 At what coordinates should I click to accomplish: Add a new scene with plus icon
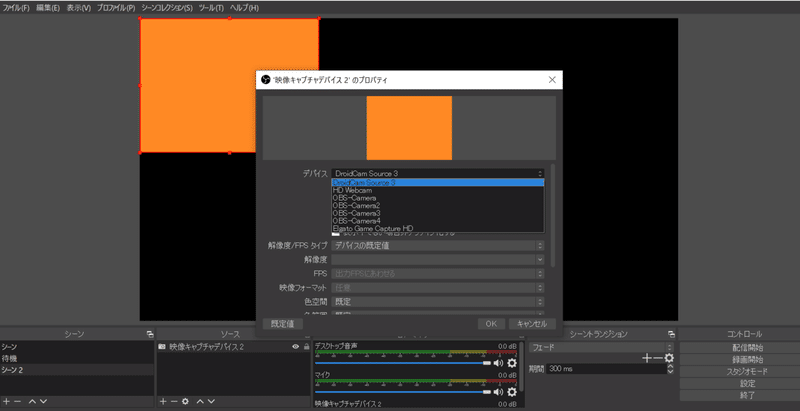7,401
